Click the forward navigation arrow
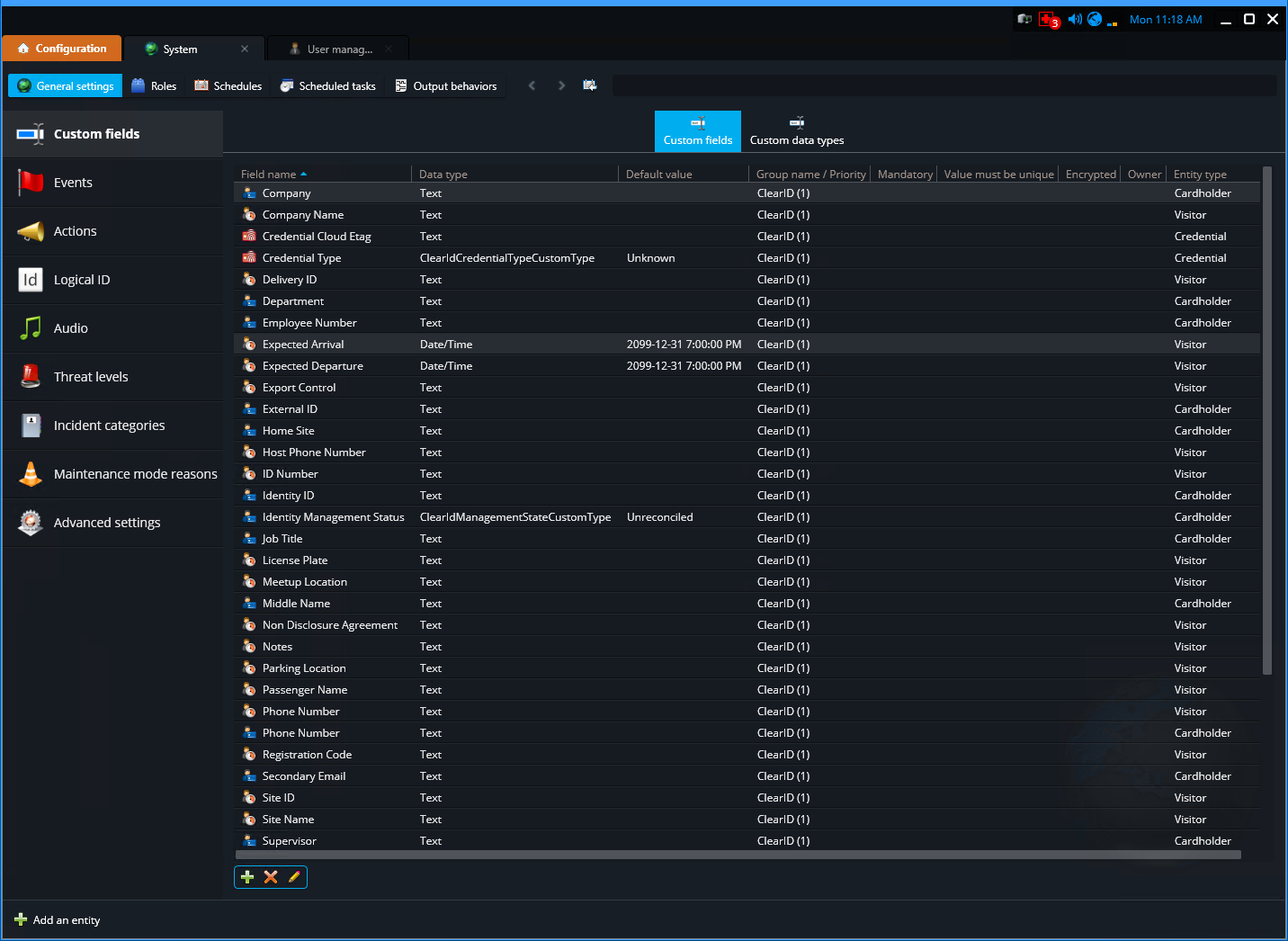The height and width of the screenshot is (941, 1288). point(561,85)
